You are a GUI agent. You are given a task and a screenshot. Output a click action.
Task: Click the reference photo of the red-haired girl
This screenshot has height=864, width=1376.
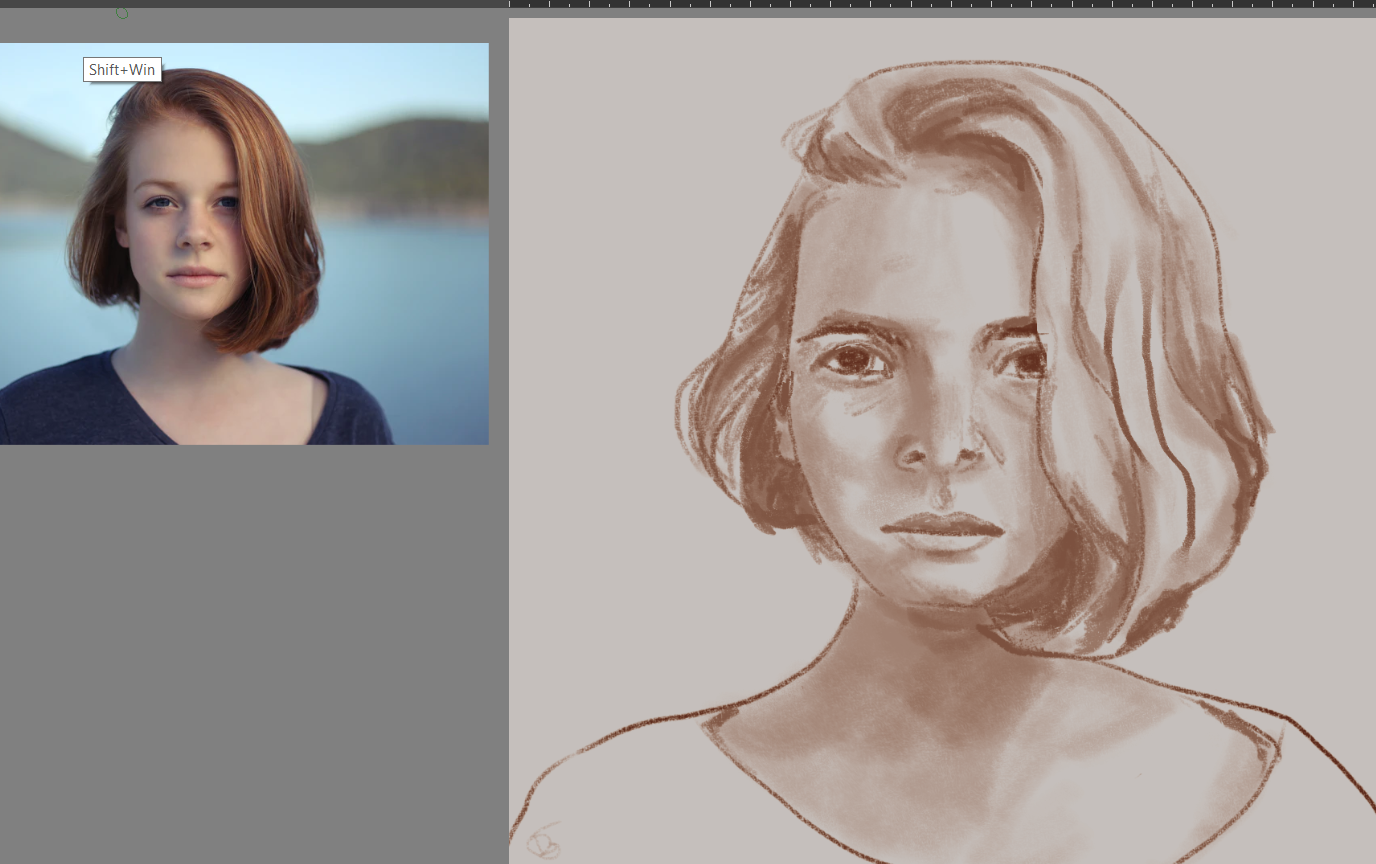click(244, 243)
